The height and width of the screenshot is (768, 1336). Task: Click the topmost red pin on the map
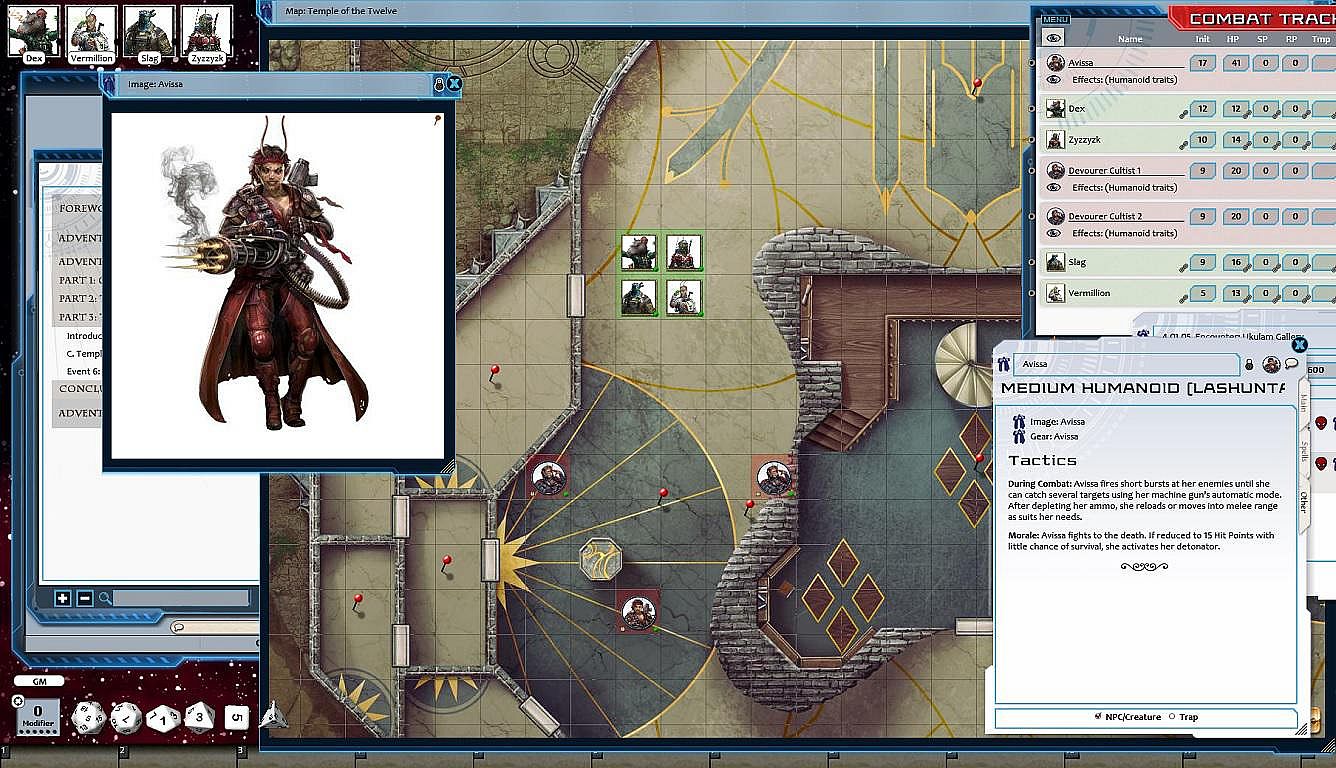pos(977,86)
